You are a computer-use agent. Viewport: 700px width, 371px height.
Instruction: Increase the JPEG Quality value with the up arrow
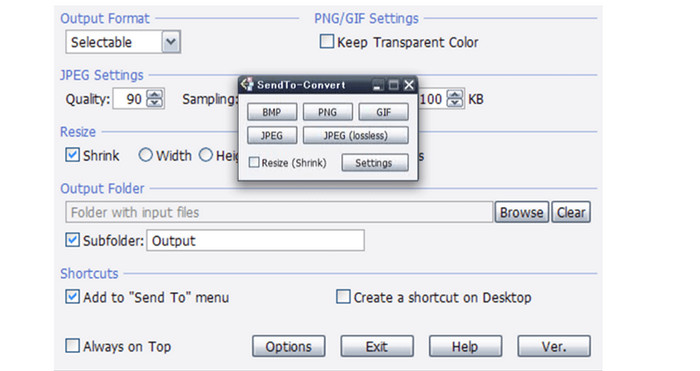click(154, 94)
